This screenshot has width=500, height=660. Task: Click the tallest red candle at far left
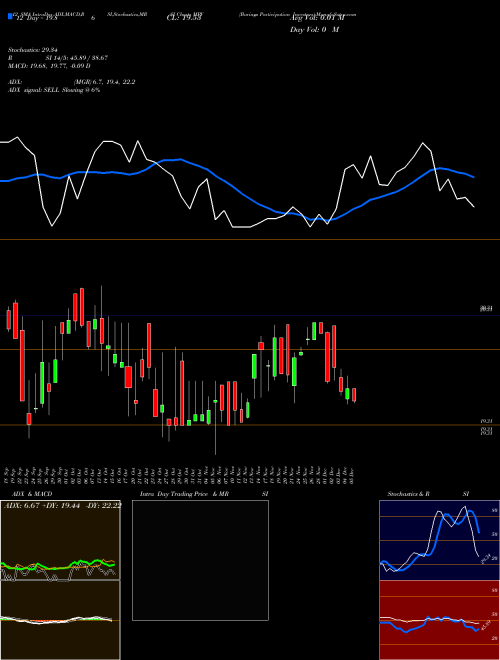coord(23,365)
